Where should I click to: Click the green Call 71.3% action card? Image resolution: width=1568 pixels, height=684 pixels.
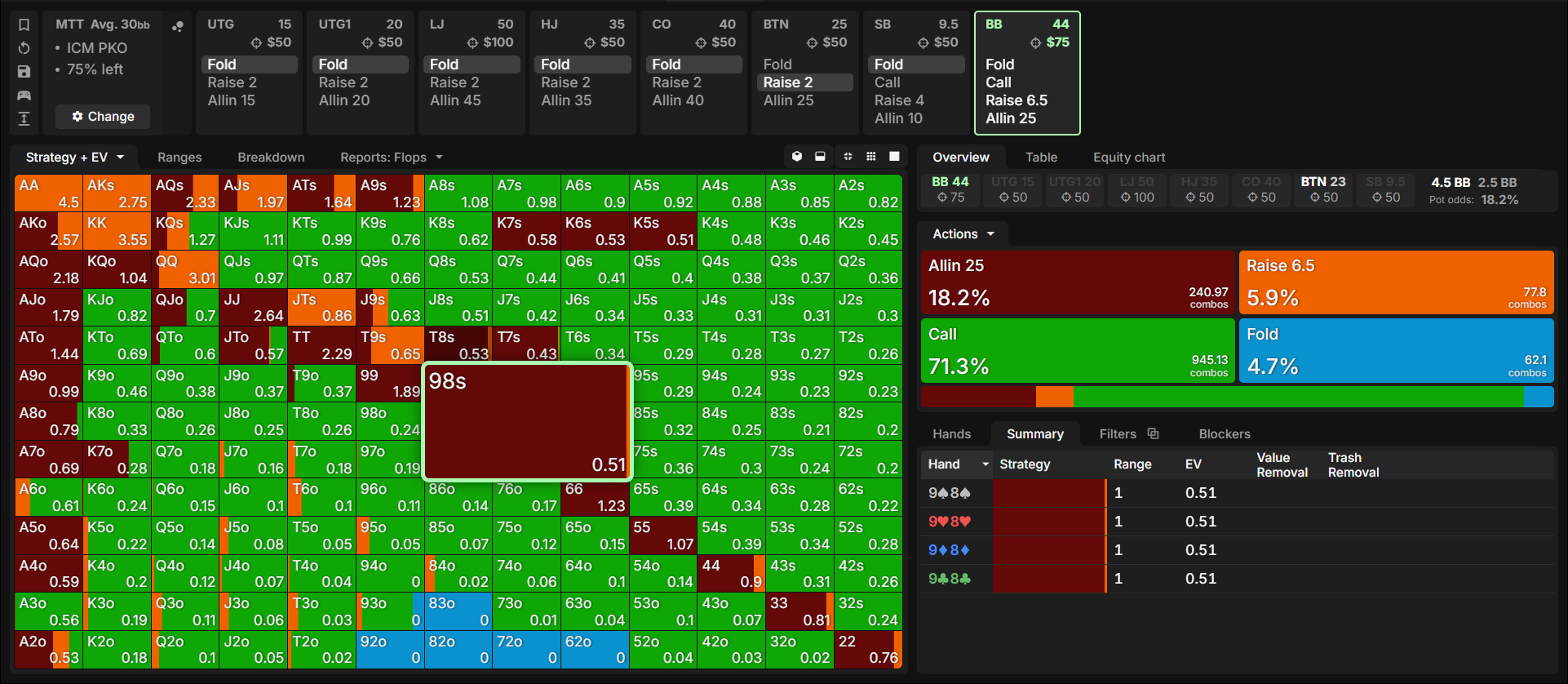(x=1078, y=350)
